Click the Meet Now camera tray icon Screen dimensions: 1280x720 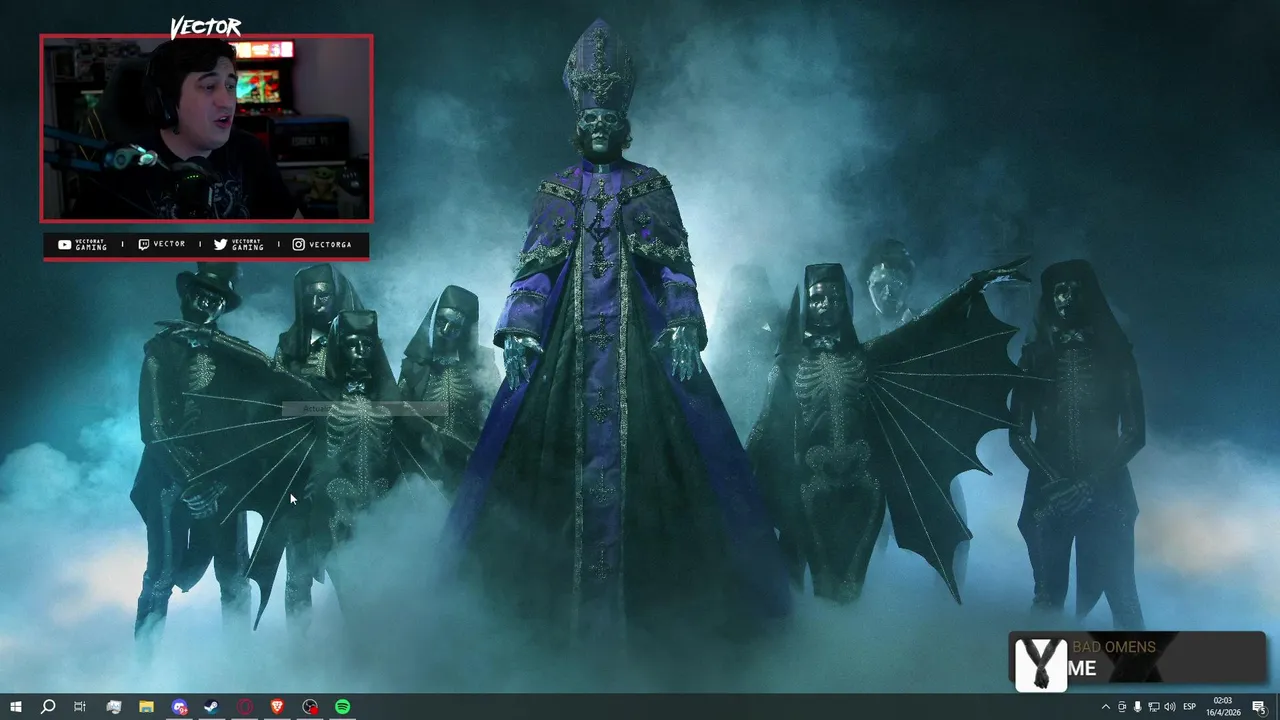click(1121, 707)
